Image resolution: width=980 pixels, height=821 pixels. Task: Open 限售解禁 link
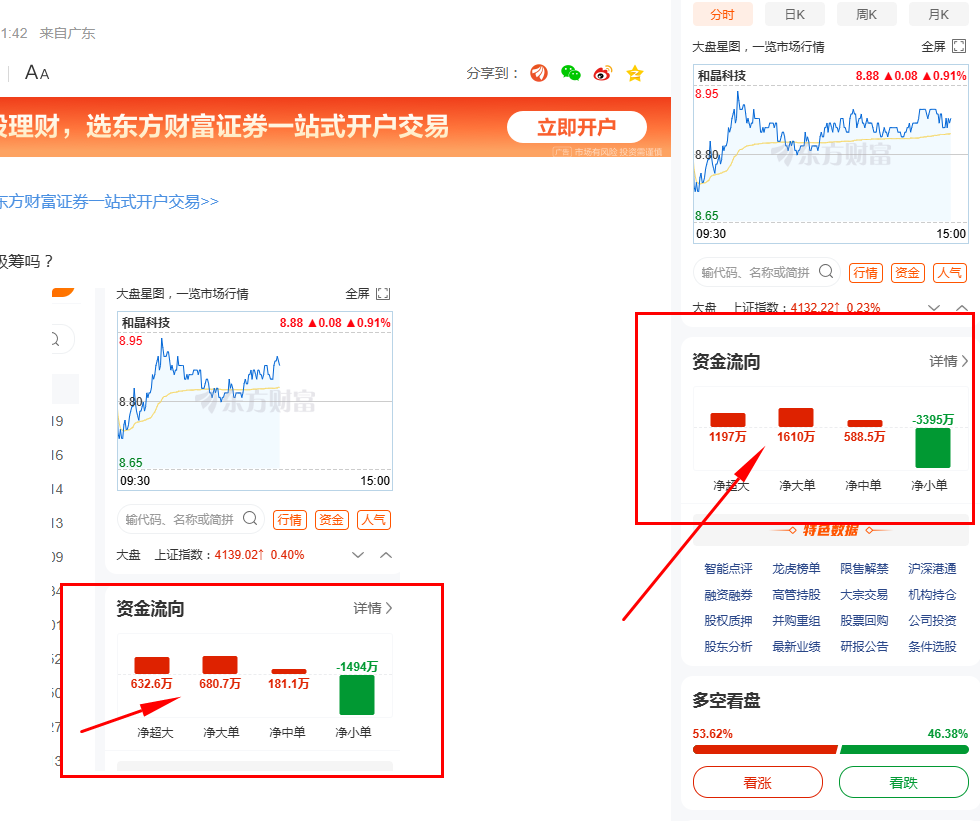pos(864,569)
